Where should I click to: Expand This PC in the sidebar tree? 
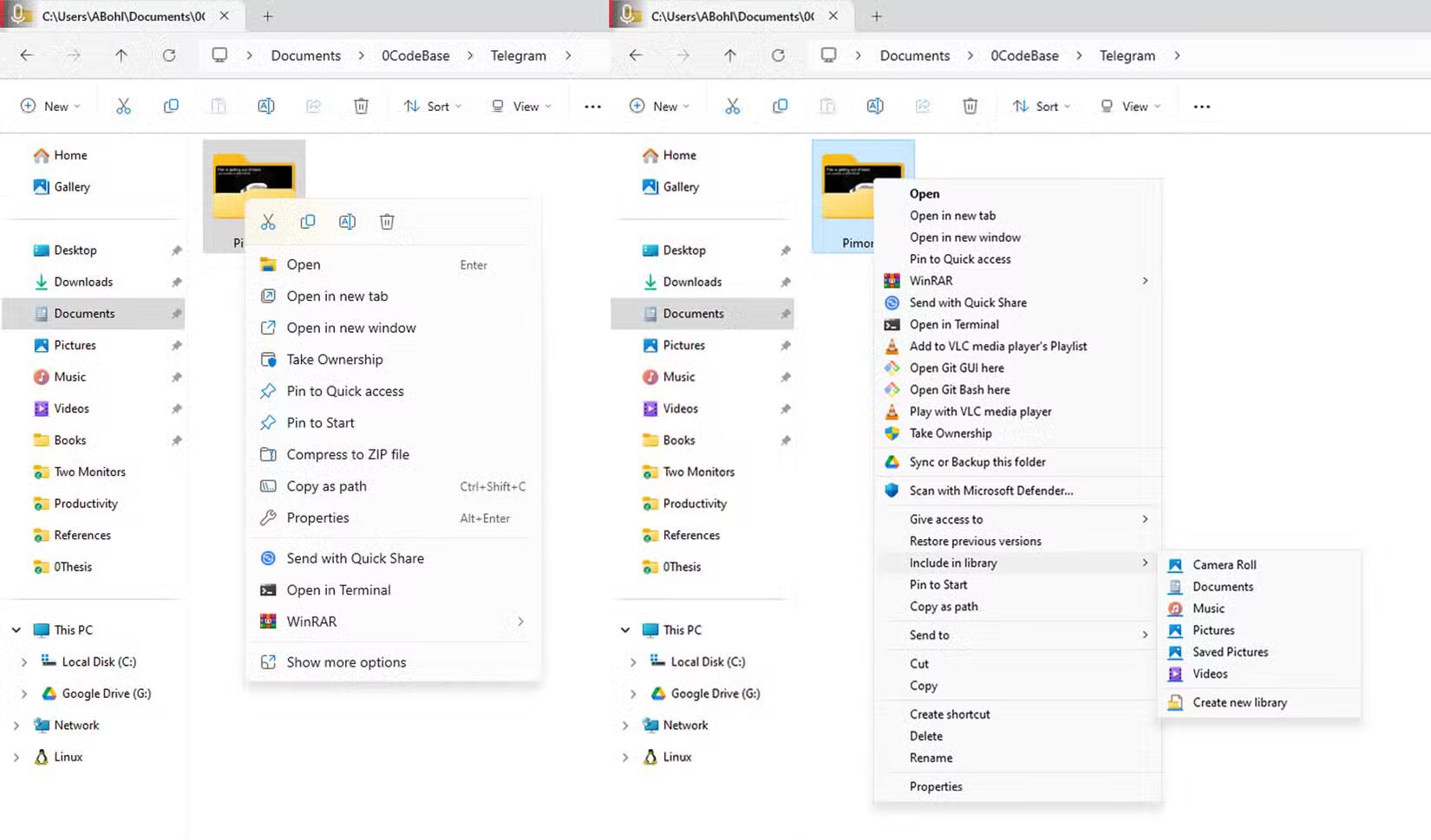[15, 629]
